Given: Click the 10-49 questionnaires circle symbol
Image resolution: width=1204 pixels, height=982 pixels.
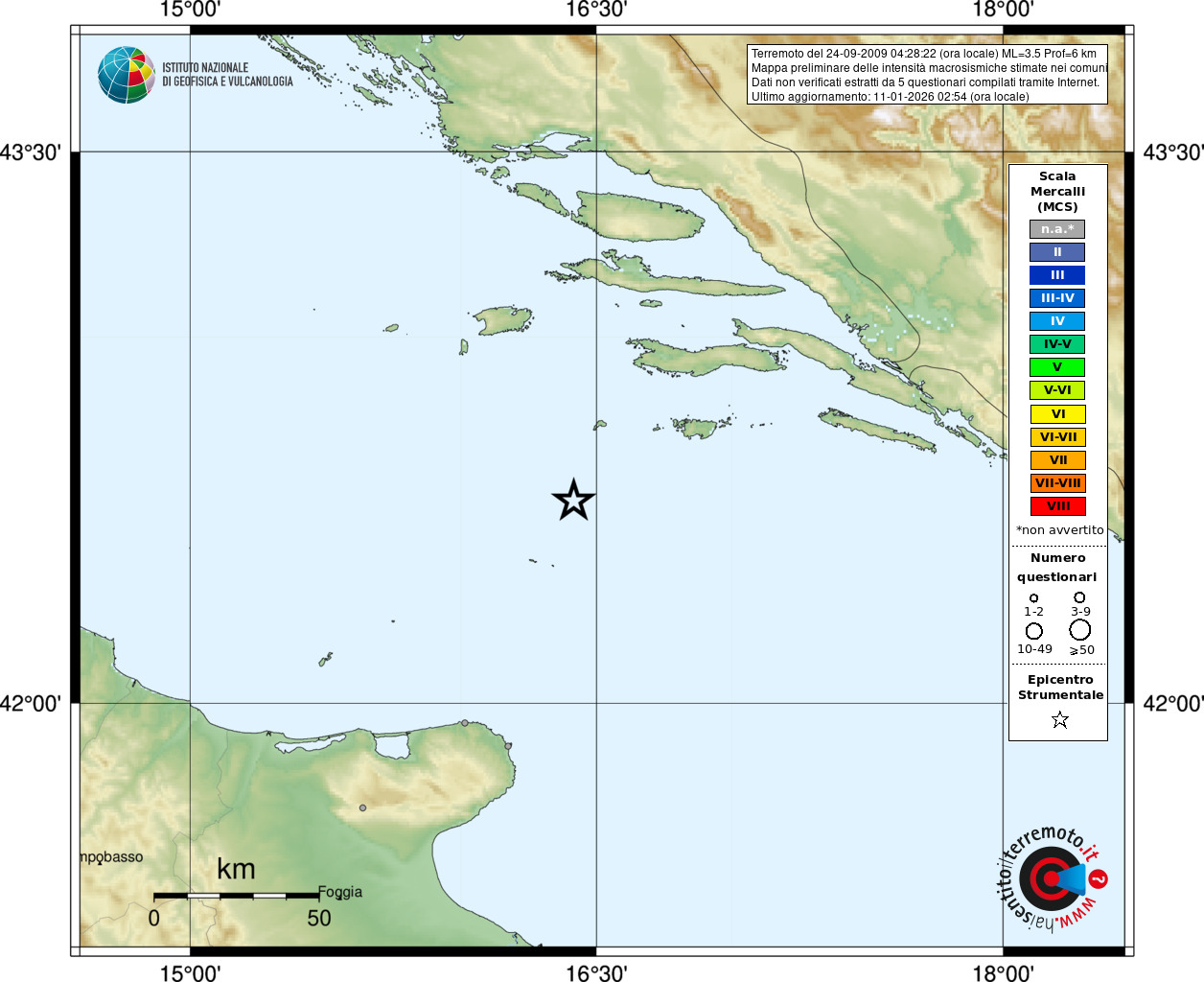Looking at the screenshot, I should point(1034,631).
